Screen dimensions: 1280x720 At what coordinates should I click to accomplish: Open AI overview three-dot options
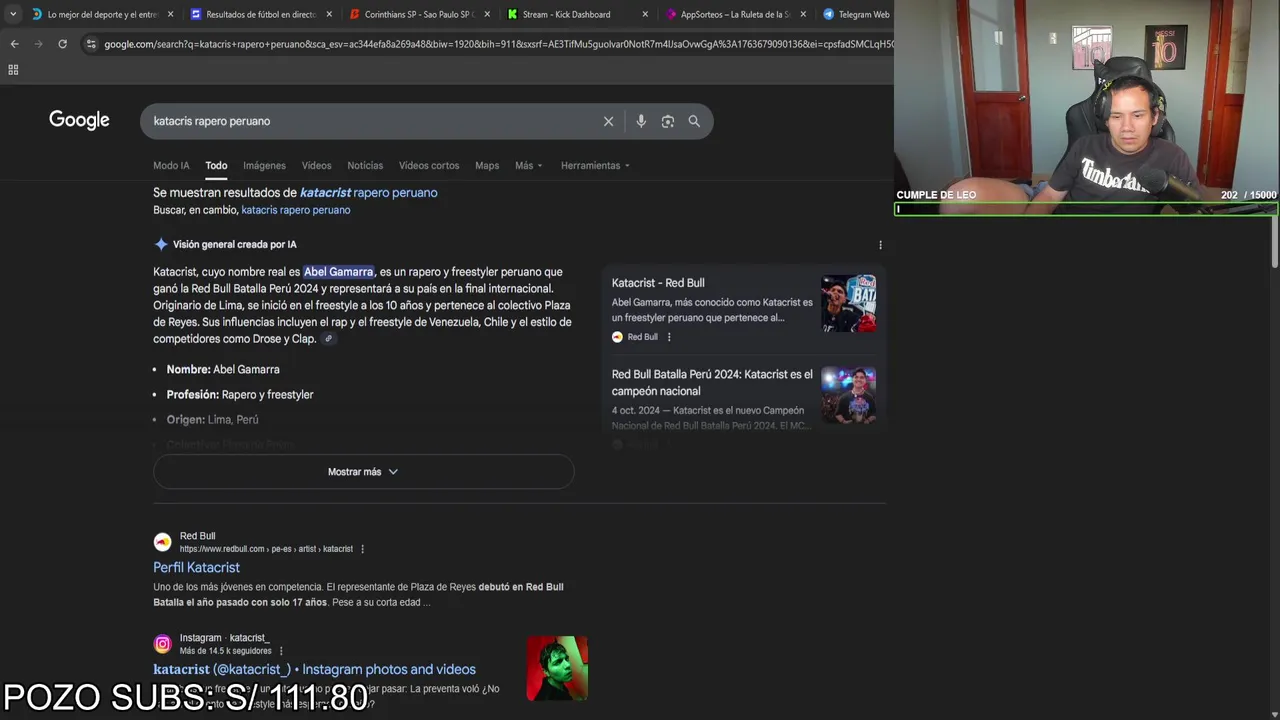(880, 245)
